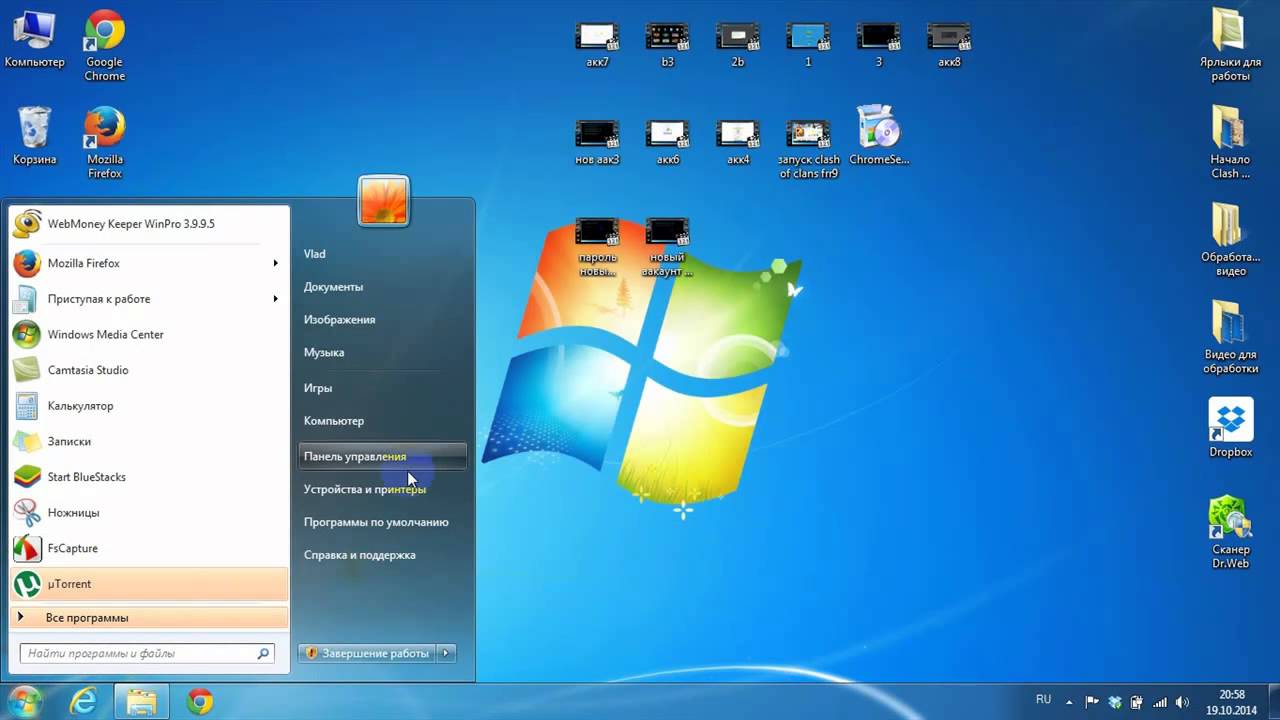Launch FsCapture from Start menu
This screenshot has height=720, width=1280.
(x=149, y=548)
